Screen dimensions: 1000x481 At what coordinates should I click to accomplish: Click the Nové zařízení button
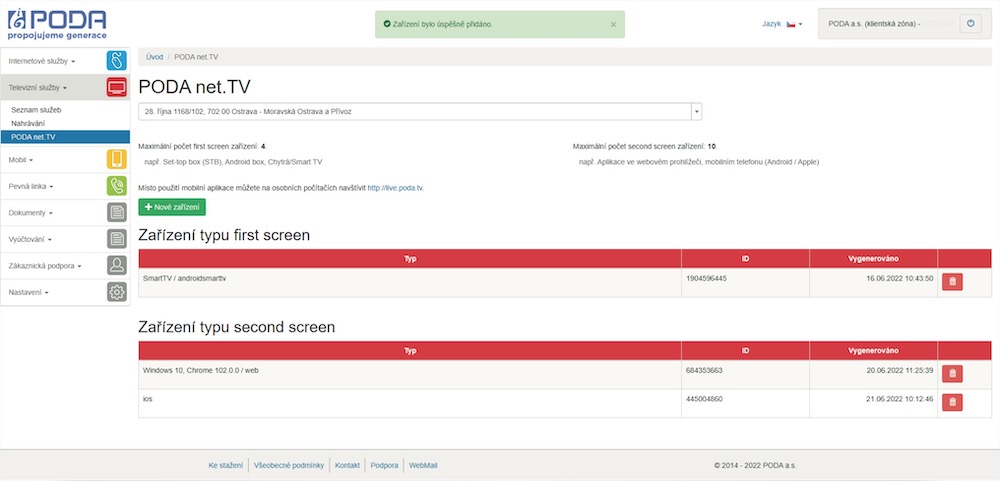pyautogui.click(x=172, y=207)
